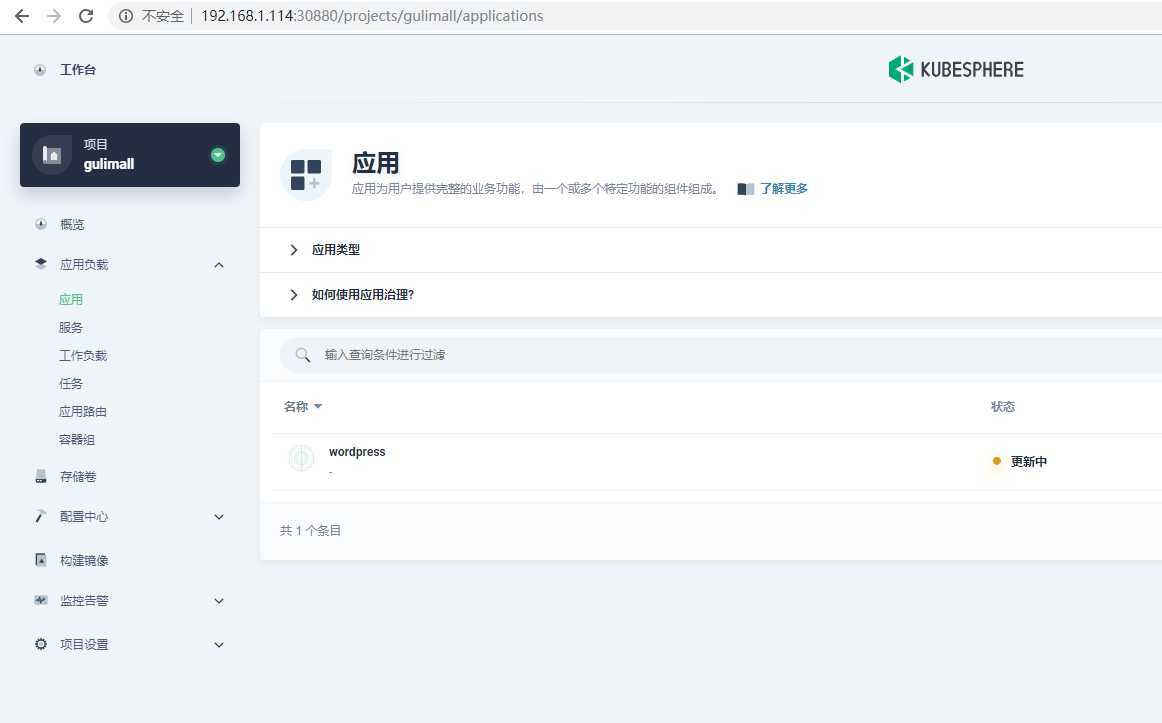Select 服务 in the sidebar

click(71, 327)
